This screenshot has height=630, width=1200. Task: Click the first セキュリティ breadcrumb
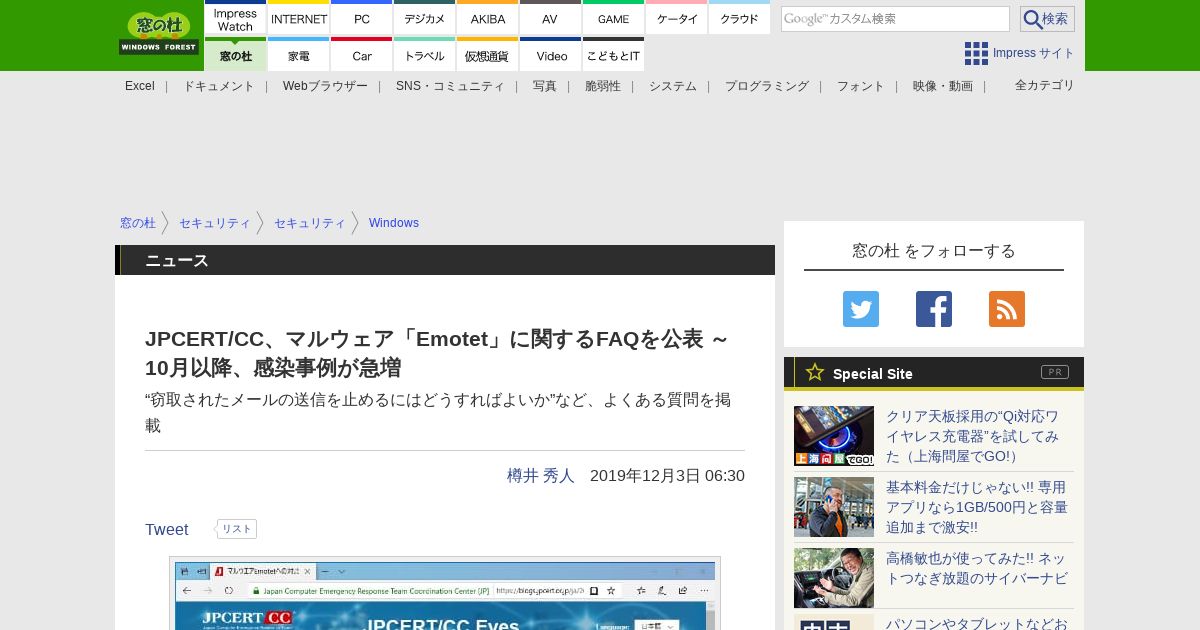[215, 223]
